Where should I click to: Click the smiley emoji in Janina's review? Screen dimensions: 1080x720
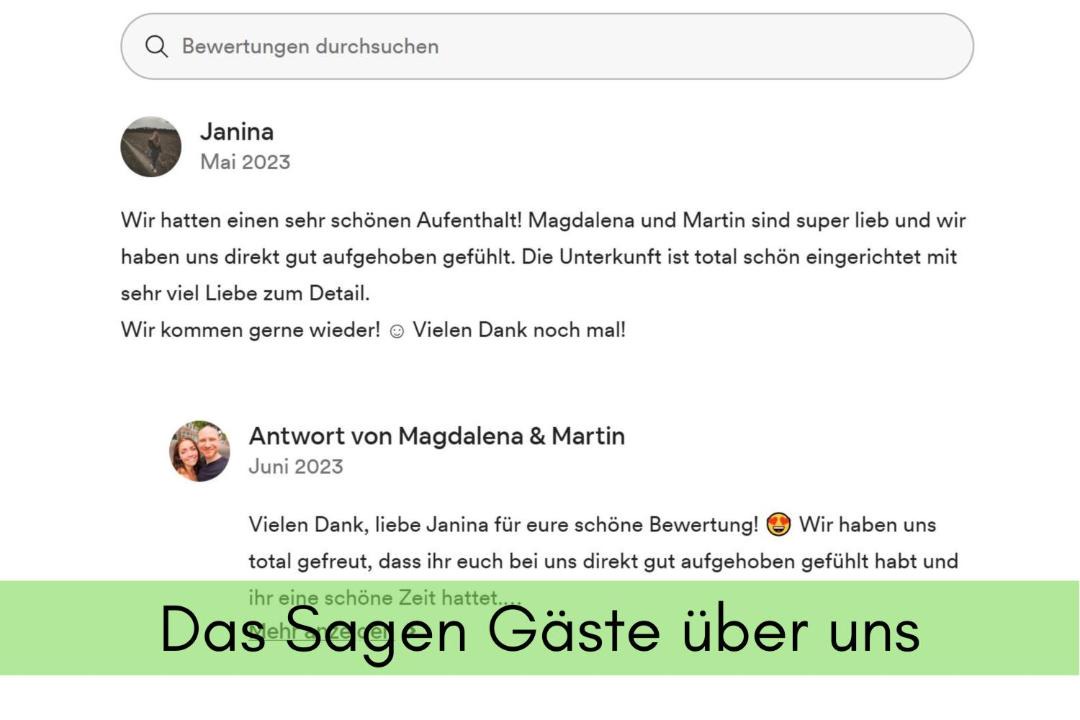(x=397, y=331)
